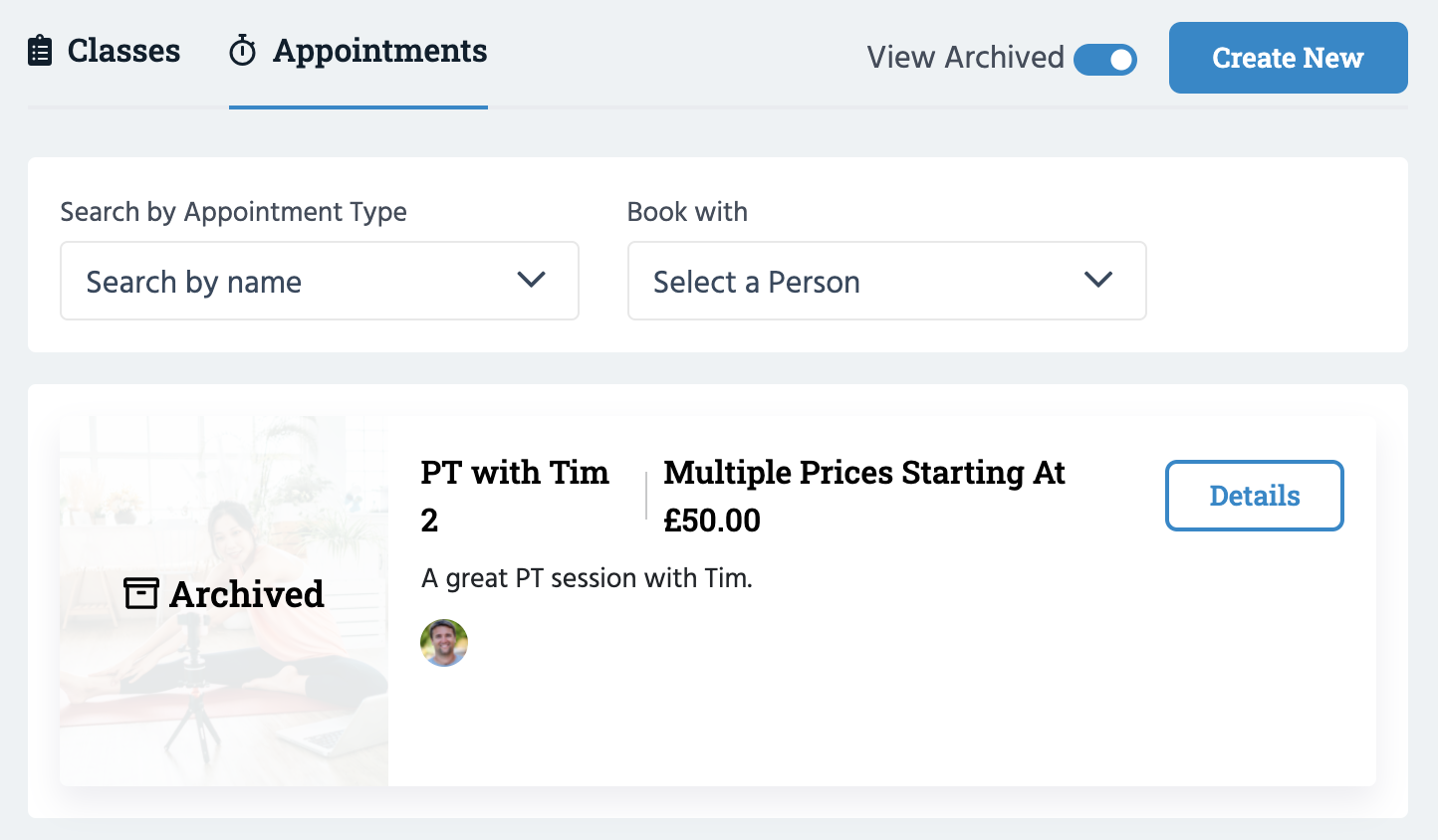Click the Search by name input field
The width and height of the screenshot is (1438, 840).
click(249, 281)
